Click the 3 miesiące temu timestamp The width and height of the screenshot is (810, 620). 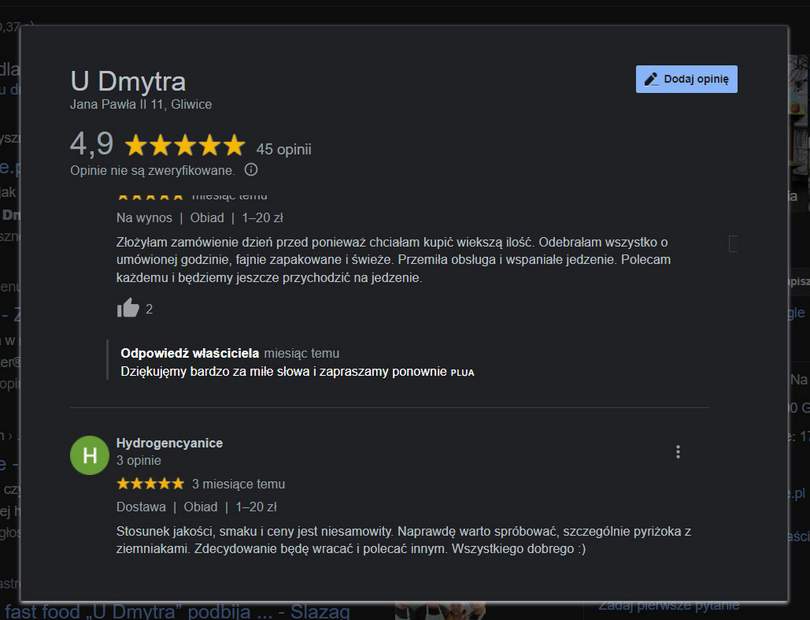pos(239,484)
